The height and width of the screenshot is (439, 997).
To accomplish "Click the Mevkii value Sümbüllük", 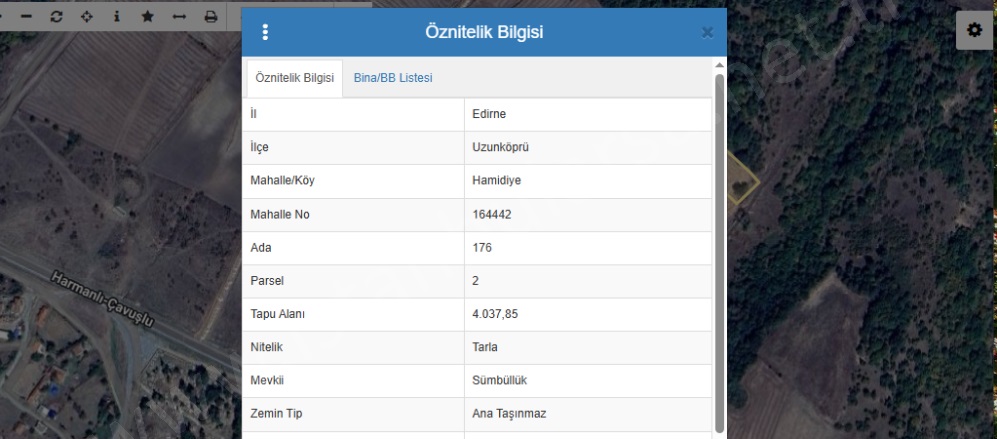I will coord(499,380).
